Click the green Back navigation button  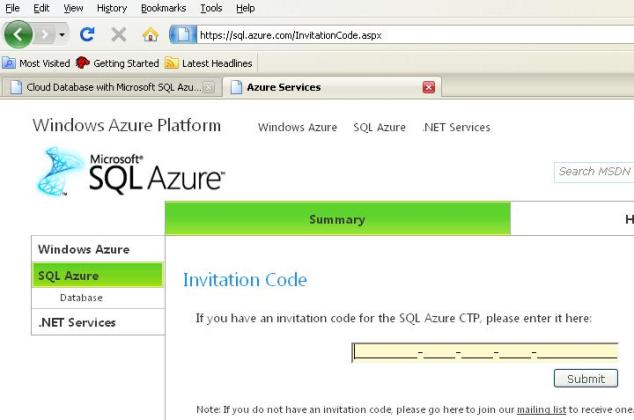(18, 35)
